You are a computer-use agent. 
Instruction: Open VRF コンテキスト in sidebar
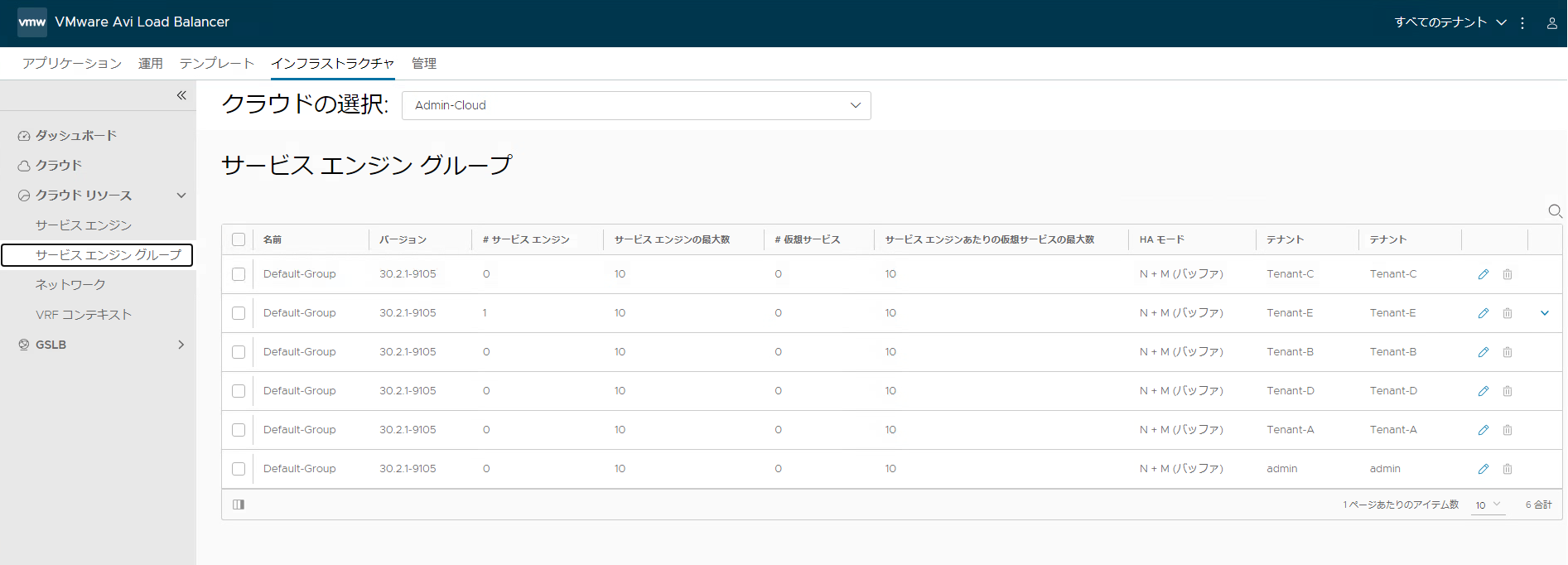(x=84, y=315)
